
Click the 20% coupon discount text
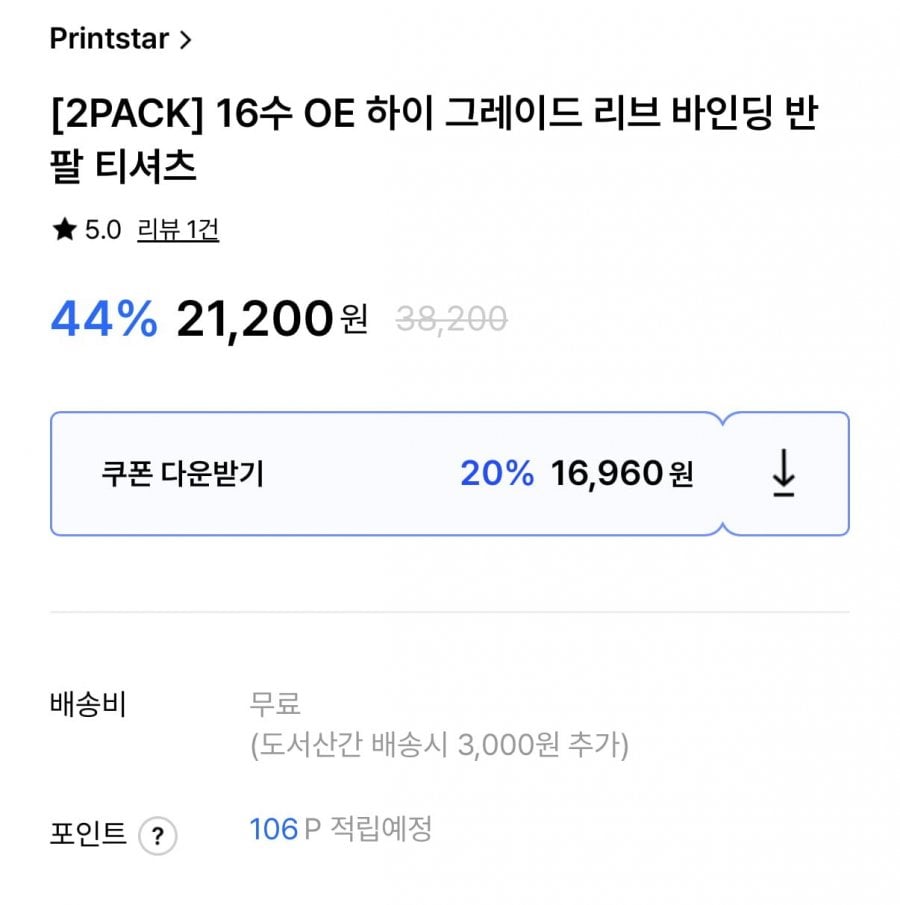[x=497, y=473]
